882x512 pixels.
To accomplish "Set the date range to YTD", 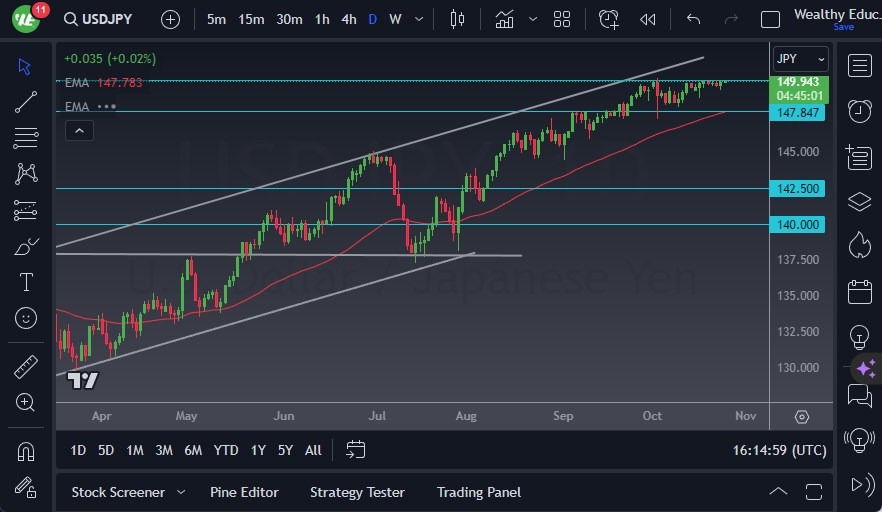I will [x=226, y=450].
